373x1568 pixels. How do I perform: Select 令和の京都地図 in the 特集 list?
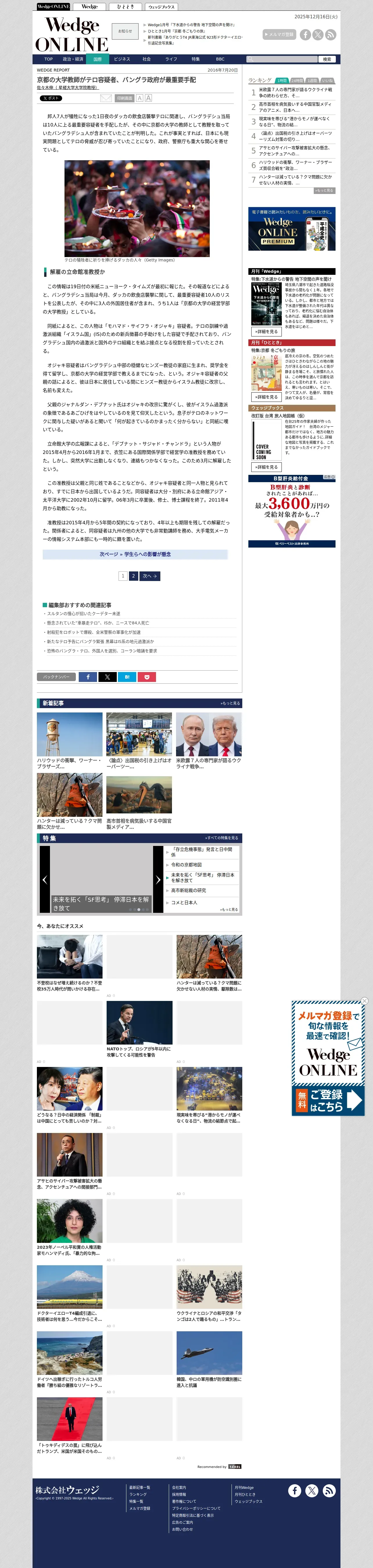[x=186, y=864]
